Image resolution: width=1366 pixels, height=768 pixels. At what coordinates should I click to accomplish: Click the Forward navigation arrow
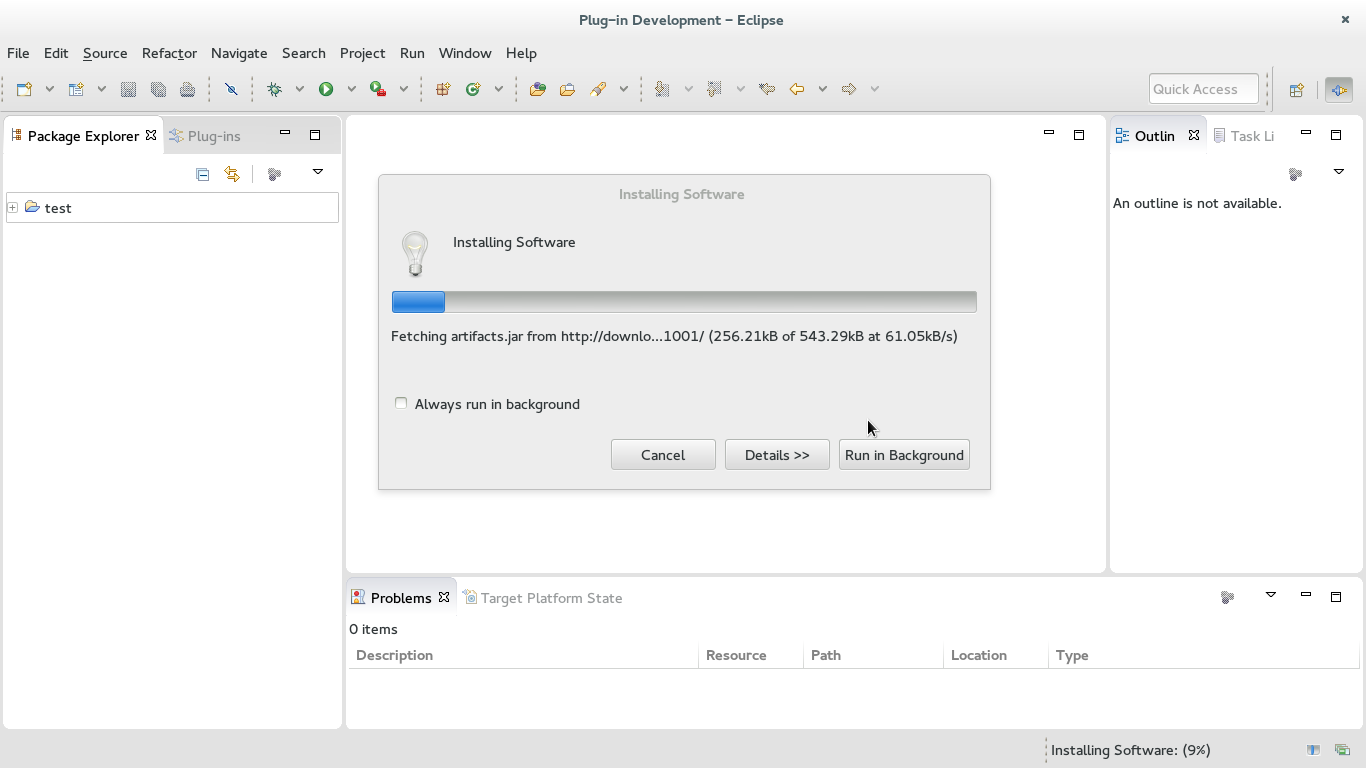849,89
